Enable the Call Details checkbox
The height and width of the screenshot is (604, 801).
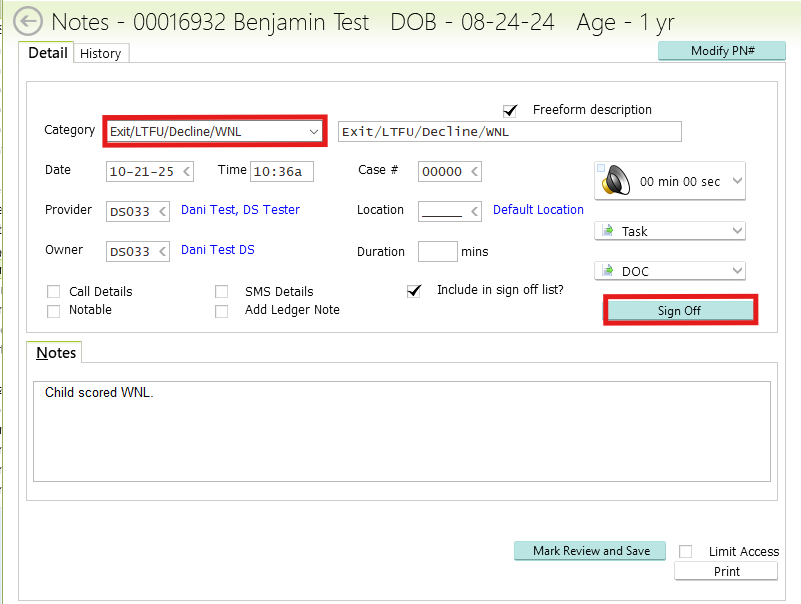(54, 292)
